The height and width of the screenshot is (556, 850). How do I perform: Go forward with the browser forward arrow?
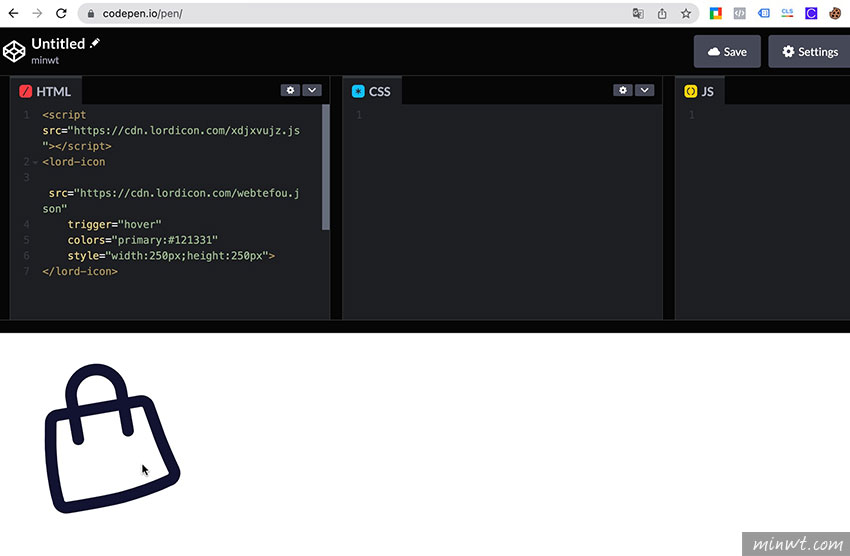pyautogui.click(x=37, y=14)
